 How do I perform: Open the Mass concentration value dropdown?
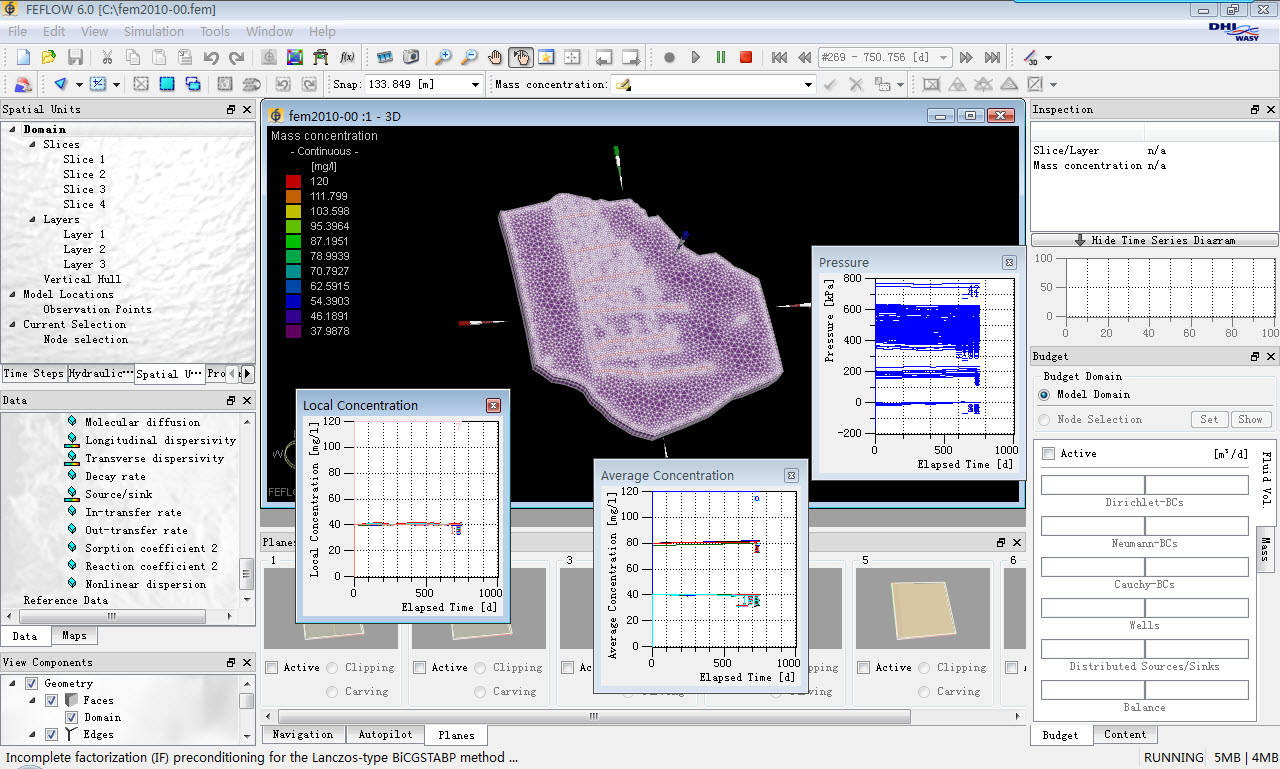(808, 85)
